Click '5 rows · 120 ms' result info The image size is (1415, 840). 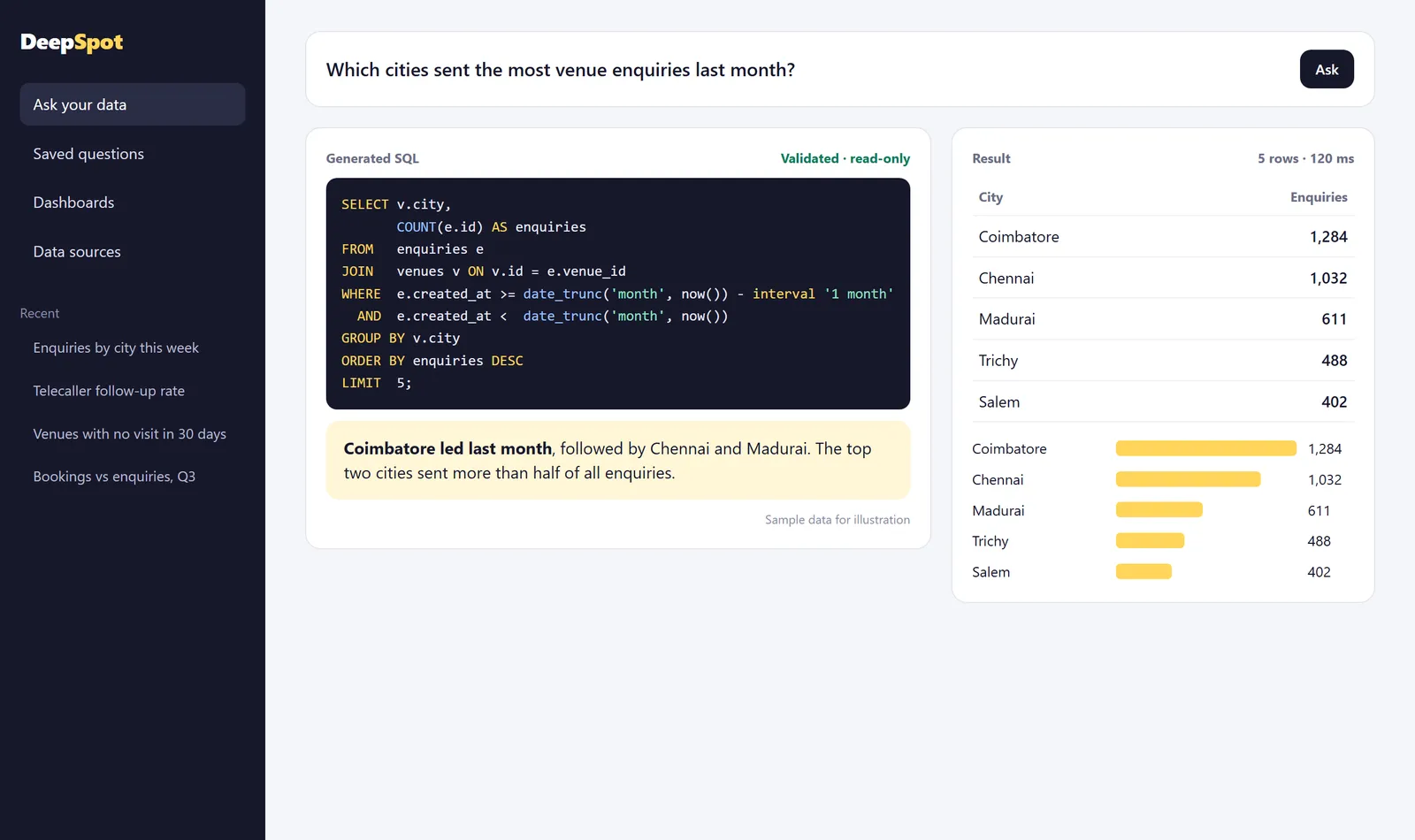(x=1305, y=158)
